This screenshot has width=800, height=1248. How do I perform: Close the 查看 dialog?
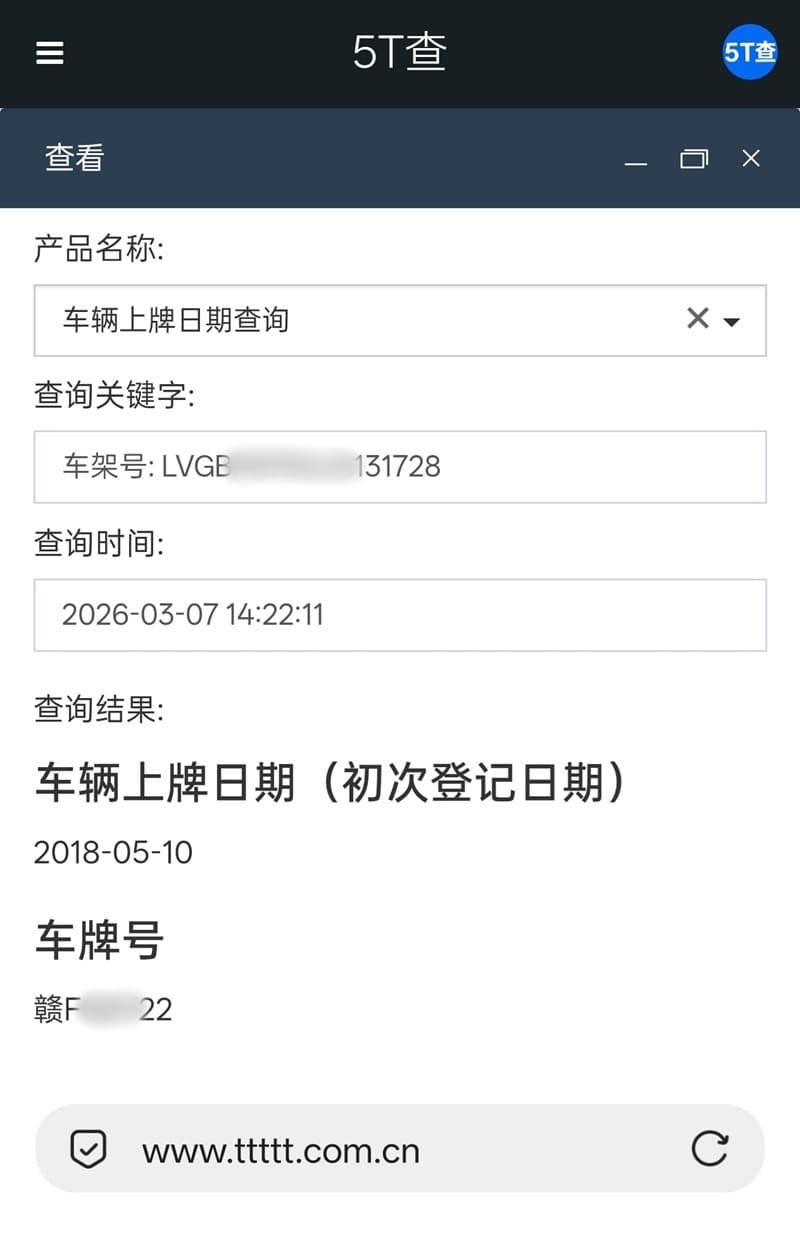751,158
